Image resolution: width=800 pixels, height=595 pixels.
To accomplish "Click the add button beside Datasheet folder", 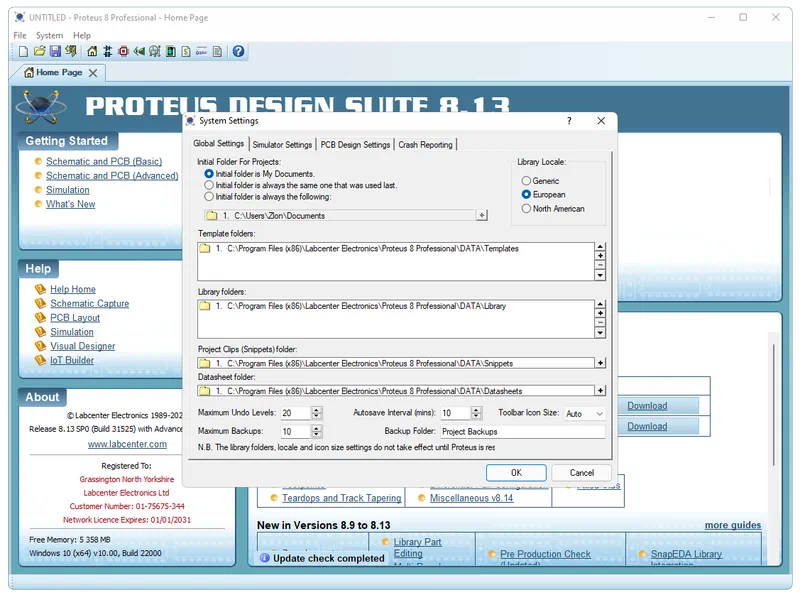I will pos(600,391).
